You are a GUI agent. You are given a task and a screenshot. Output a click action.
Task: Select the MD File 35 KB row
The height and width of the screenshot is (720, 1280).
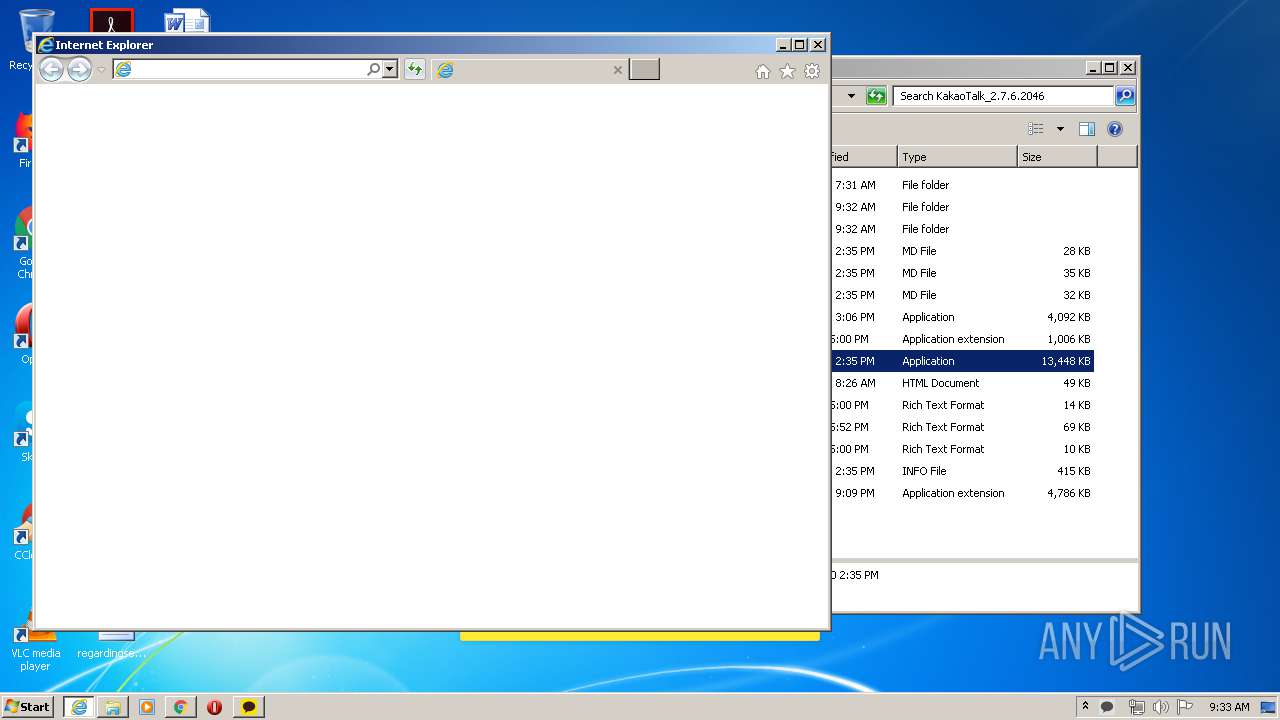[x=963, y=273]
